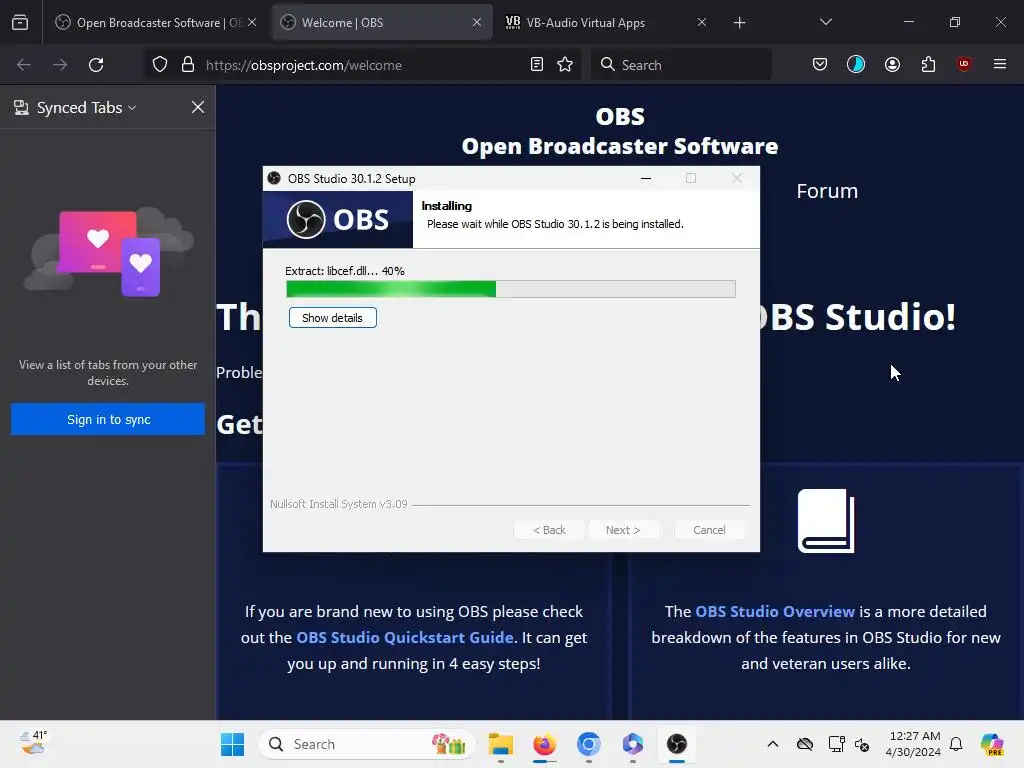The image size is (1024, 768).
Task: Switch to Firefox on taskbar
Action: 545,744
